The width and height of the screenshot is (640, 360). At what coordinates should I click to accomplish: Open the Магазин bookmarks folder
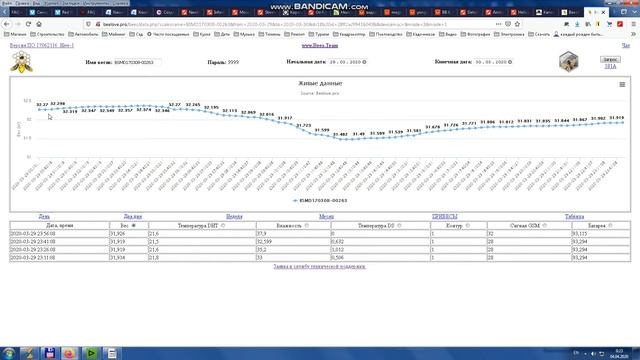pos(15,35)
